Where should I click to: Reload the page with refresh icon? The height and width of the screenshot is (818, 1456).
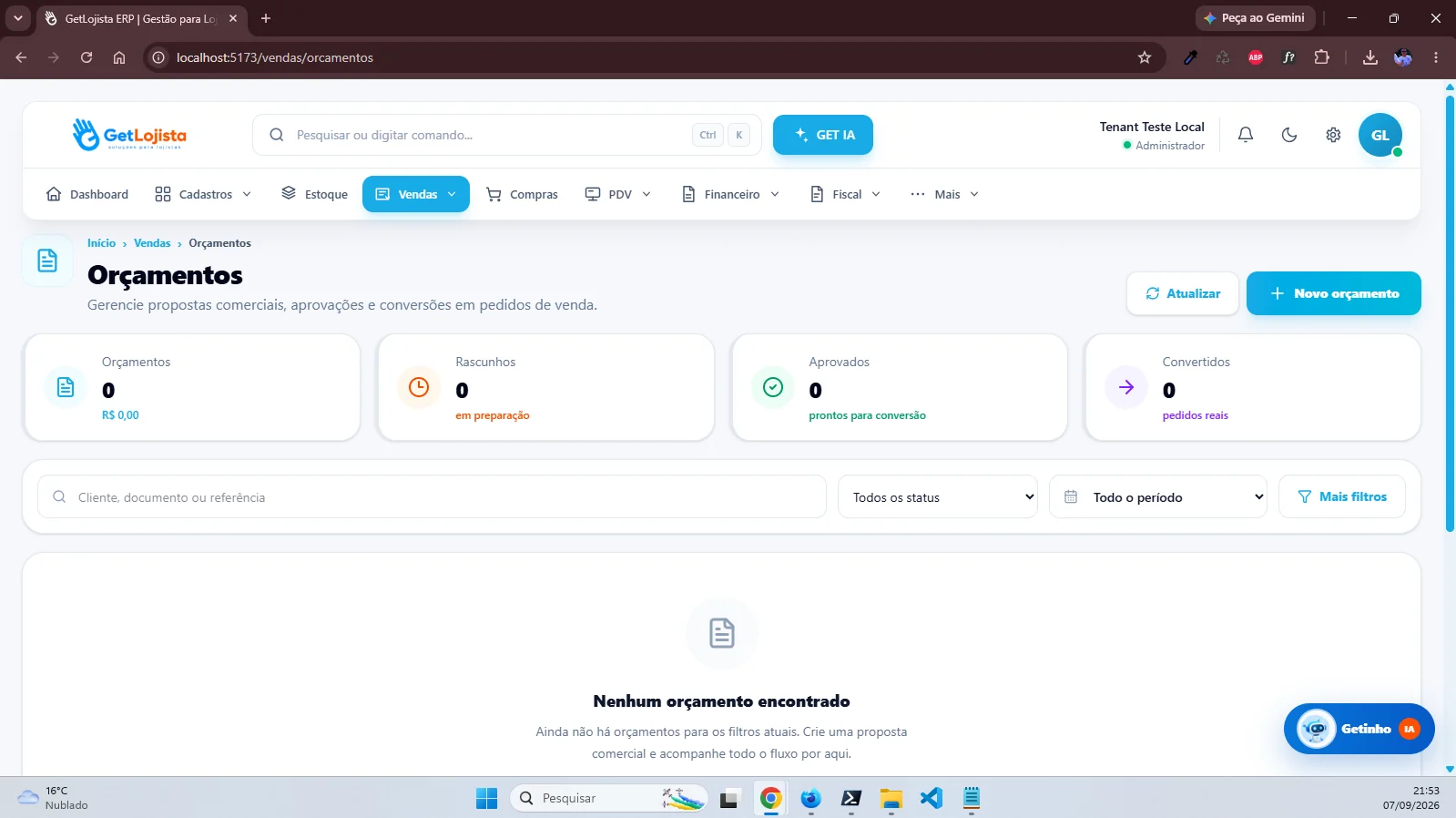click(x=87, y=57)
